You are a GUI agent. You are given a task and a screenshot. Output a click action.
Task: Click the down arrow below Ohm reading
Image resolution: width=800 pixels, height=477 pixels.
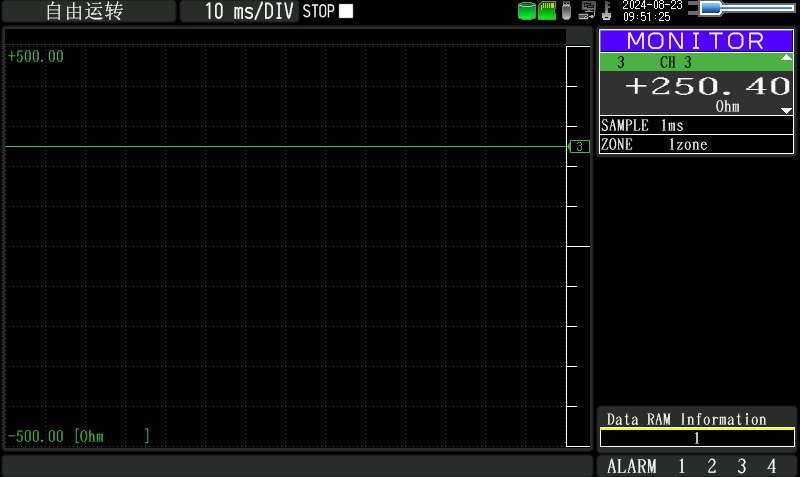click(786, 110)
